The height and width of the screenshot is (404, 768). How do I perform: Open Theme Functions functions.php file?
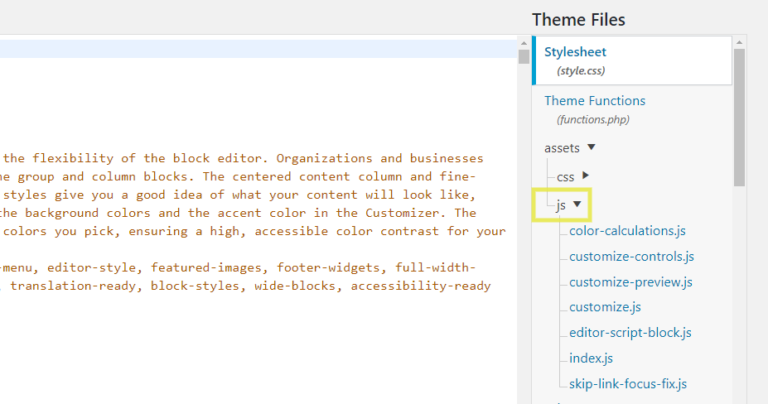click(595, 110)
